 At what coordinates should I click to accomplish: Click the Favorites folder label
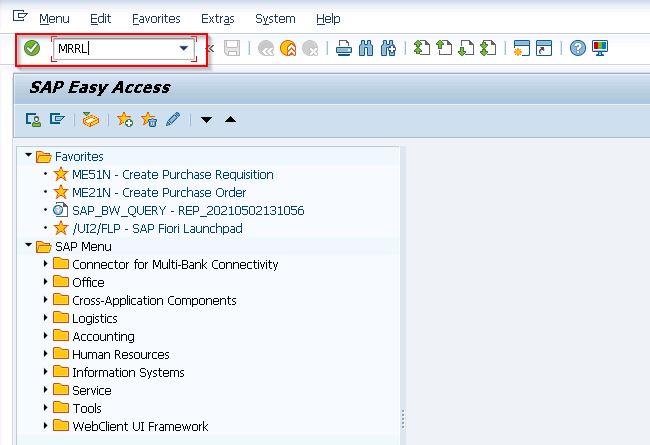tap(79, 157)
